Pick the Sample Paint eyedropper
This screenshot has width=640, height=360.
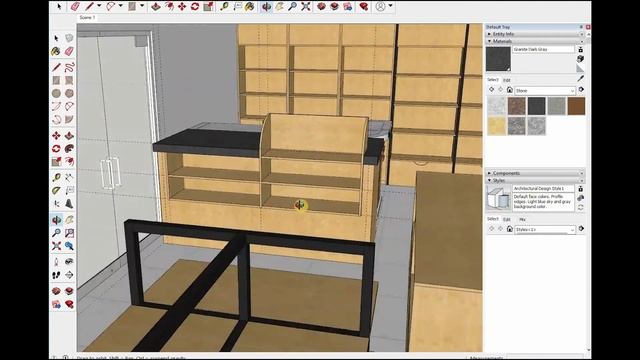(x=580, y=79)
